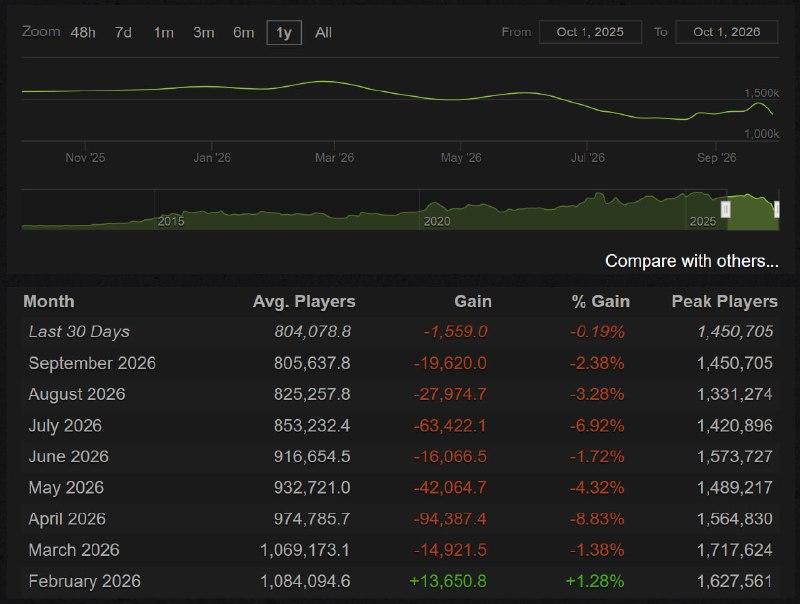Select the Last 30 Days row label
This screenshot has height=604, width=800.
(x=79, y=332)
